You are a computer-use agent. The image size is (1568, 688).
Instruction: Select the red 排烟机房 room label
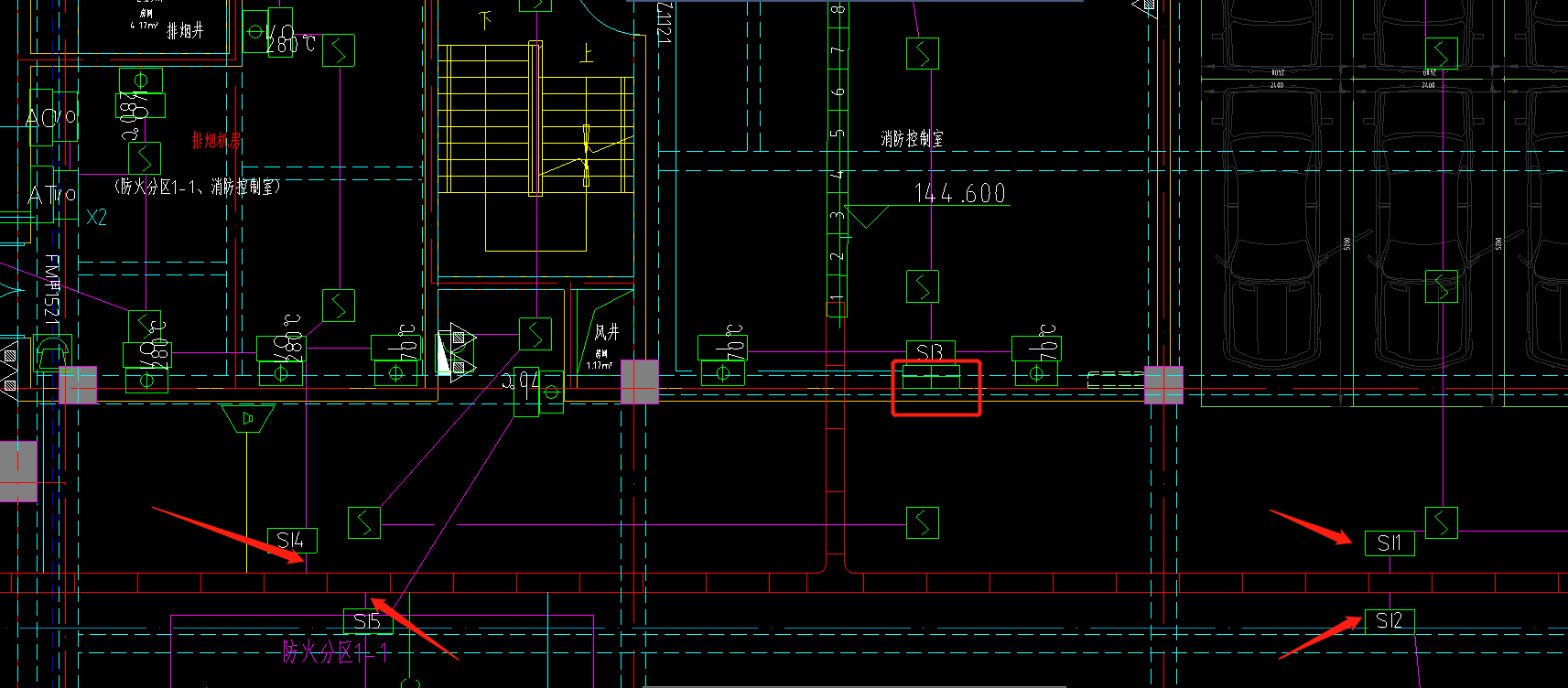217,141
